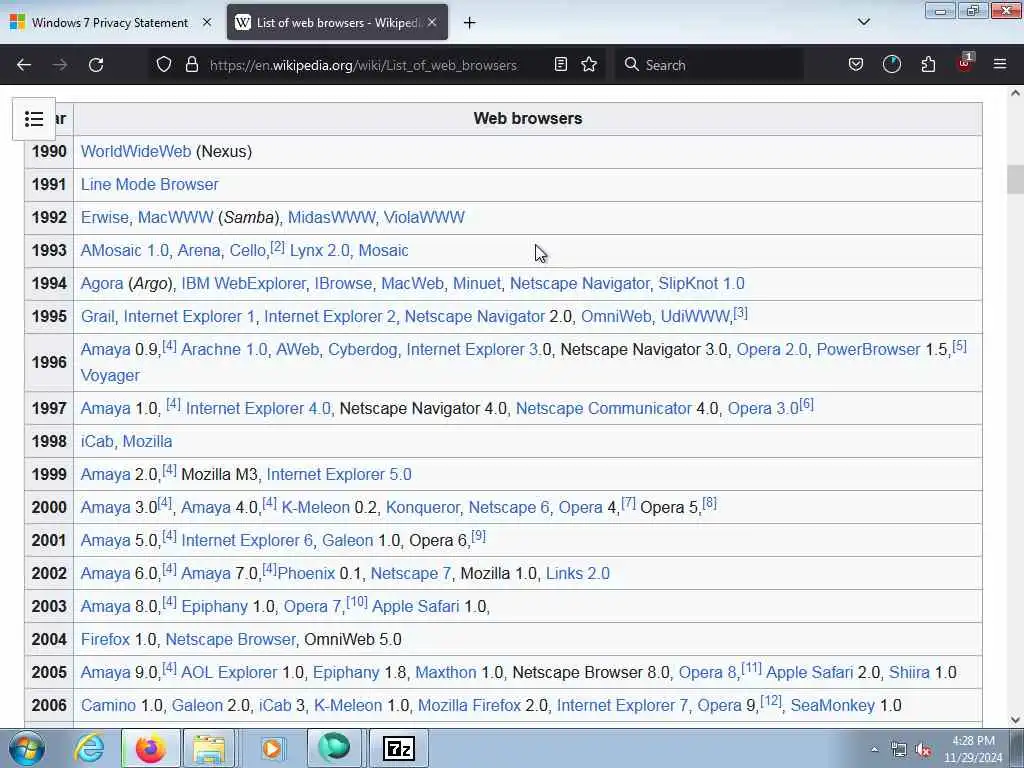Image resolution: width=1024 pixels, height=768 pixels.
Task: Open SeaMonkey link
Action: 833,705
